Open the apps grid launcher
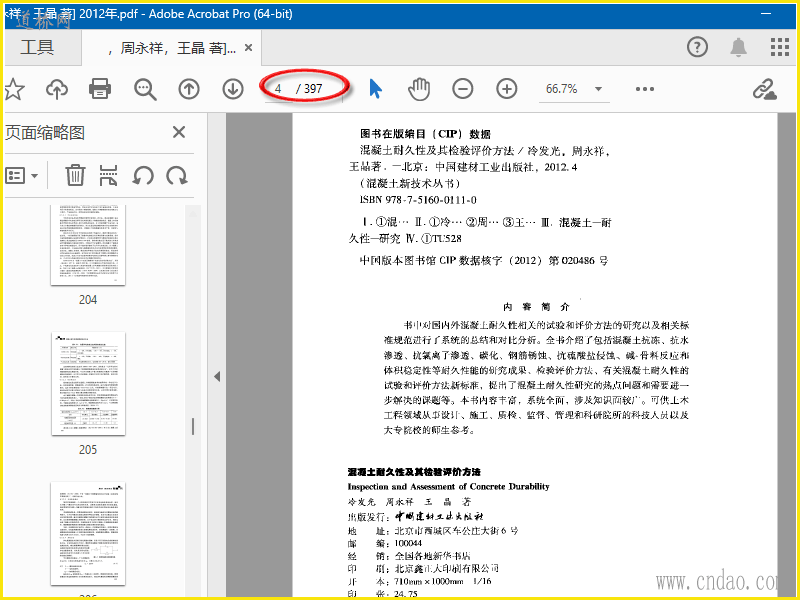800x600 pixels. (x=780, y=47)
